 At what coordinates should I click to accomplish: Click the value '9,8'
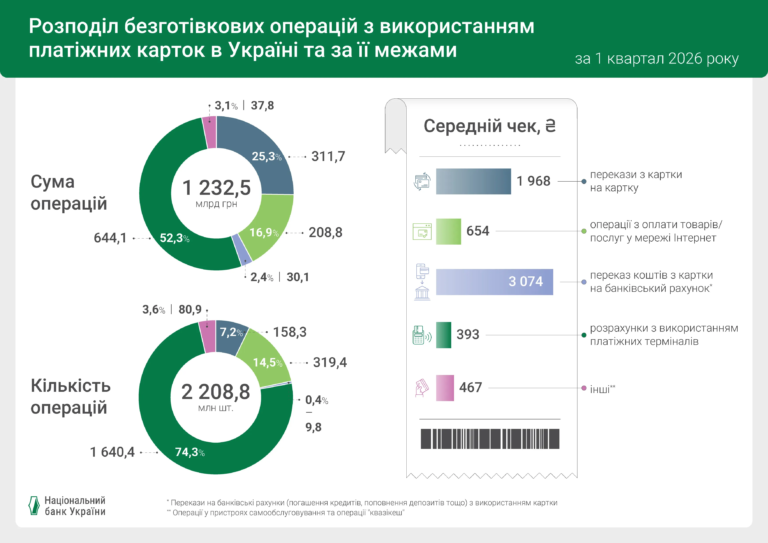pyautogui.click(x=313, y=427)
